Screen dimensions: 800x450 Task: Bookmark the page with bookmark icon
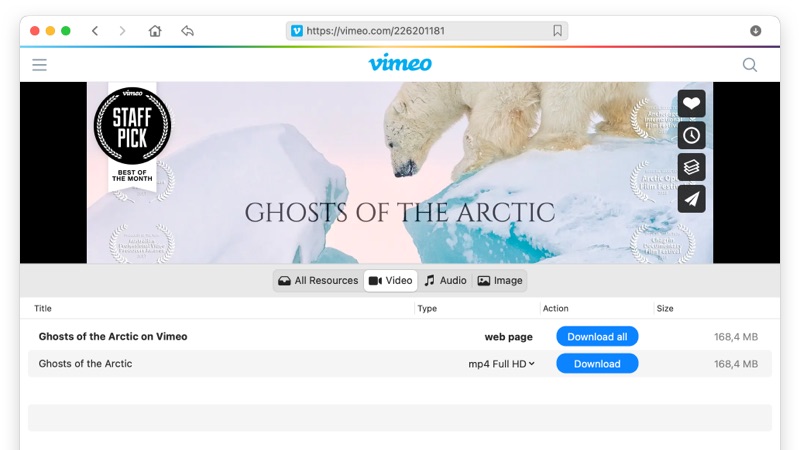(557, 31)
